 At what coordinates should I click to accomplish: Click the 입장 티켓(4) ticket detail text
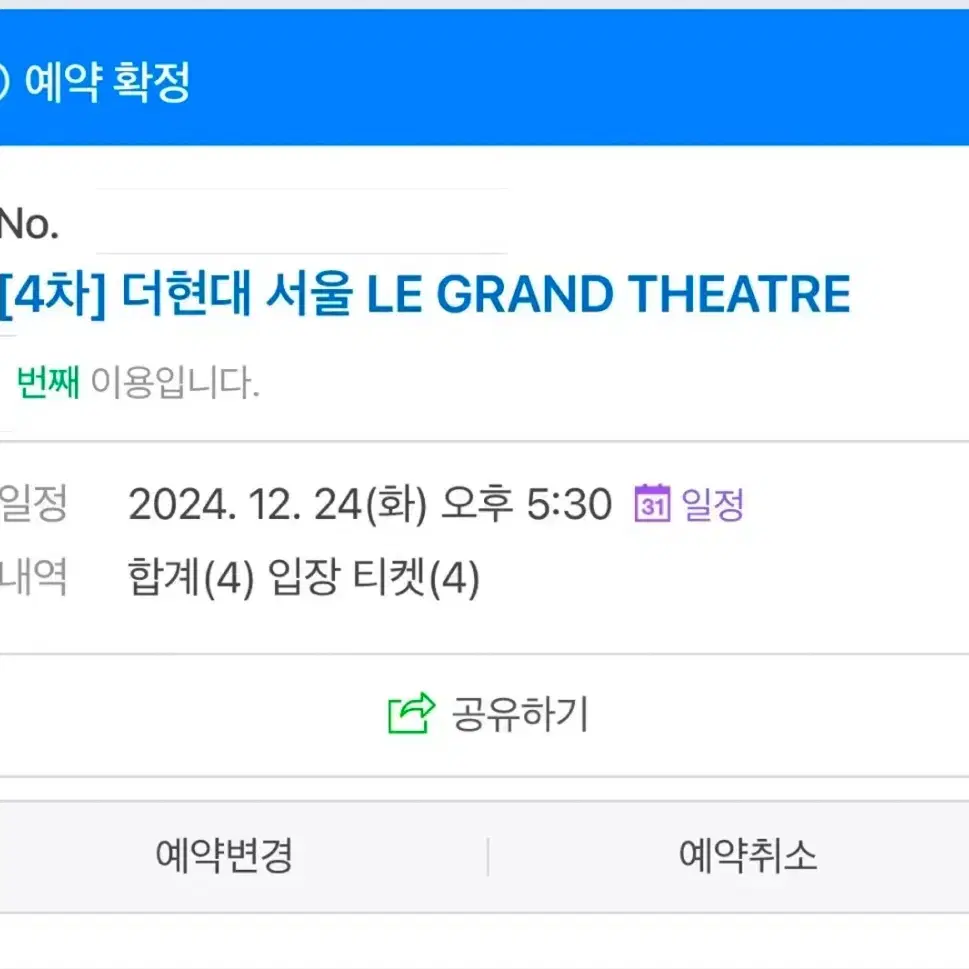click(374, 577)
